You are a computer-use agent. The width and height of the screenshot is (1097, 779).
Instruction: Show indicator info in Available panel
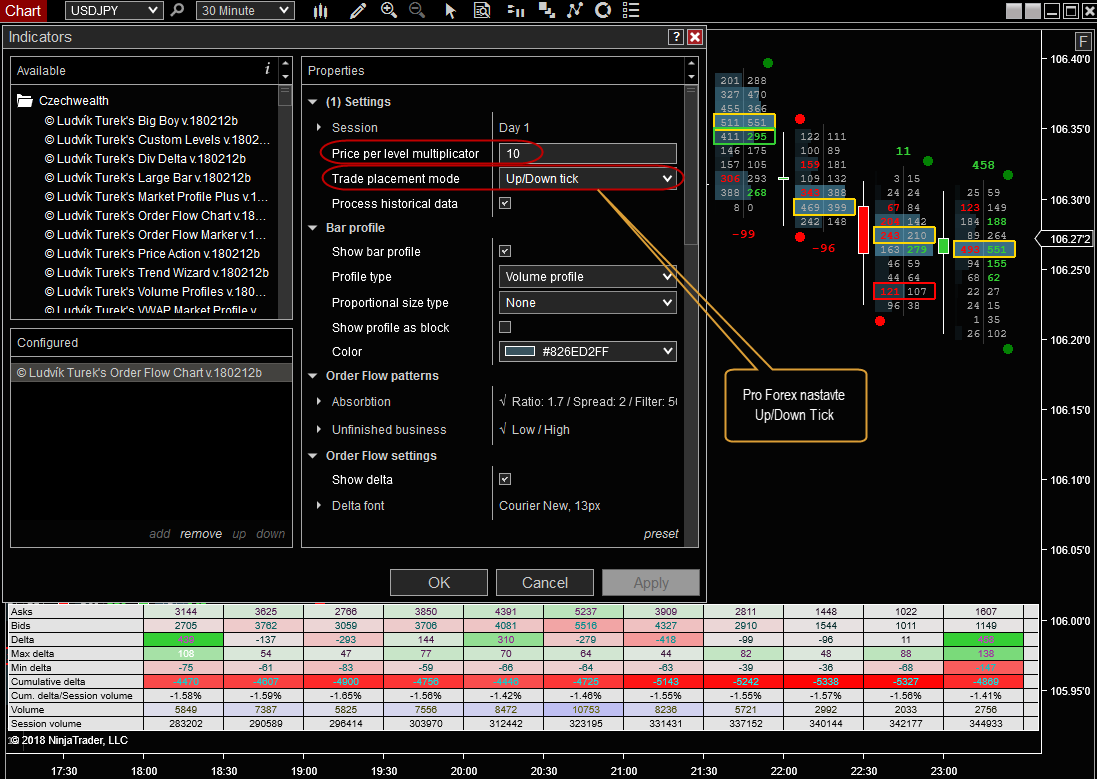267,69
